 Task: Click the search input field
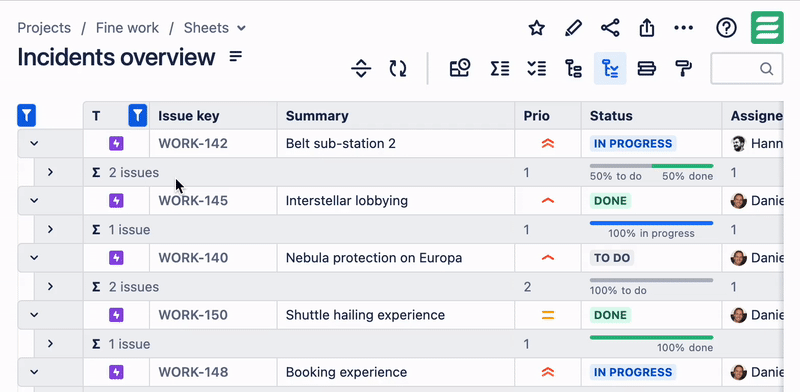coord(747,68)
